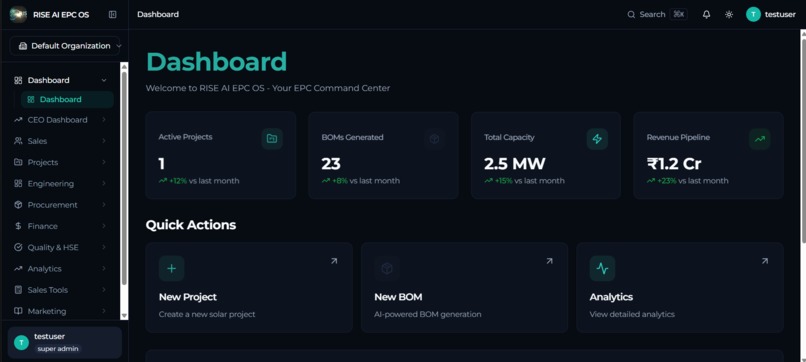Toggle the light/dark theme sun icon

[x=729, y=14]
